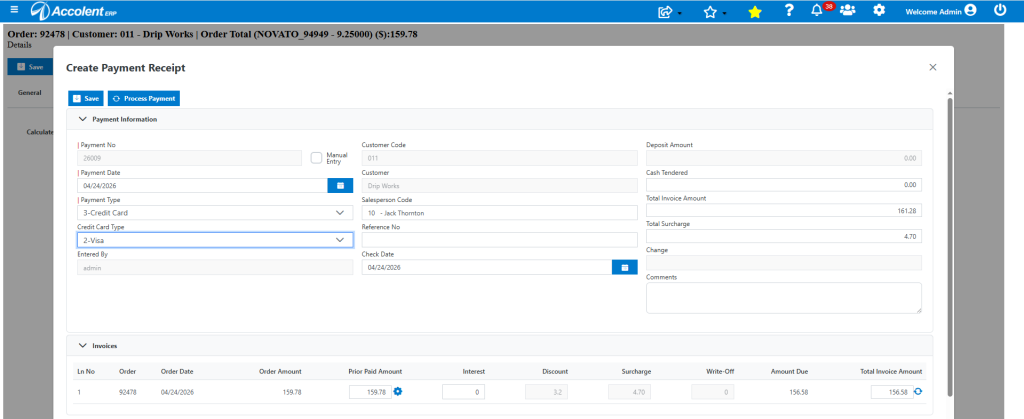Viewport: 1024px width, 419px height.
Task: Click the Prior Paid Amount input 159.78
Action: [370, 392]
